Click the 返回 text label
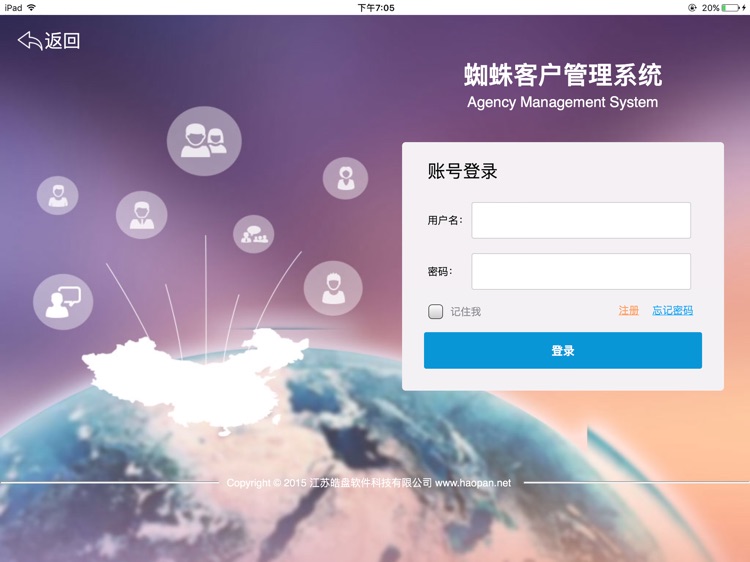Image resolution: width=750 pixels, height=562 pixels. tap(62, 41)
